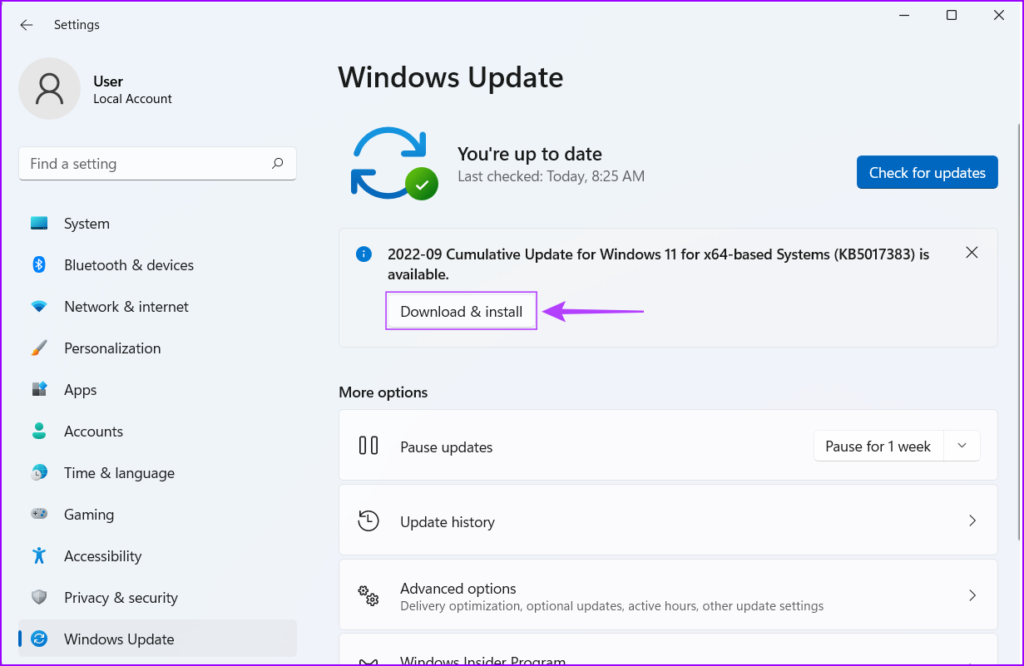
Task: Click Check for updates button
Action: (x=927, y=172)
